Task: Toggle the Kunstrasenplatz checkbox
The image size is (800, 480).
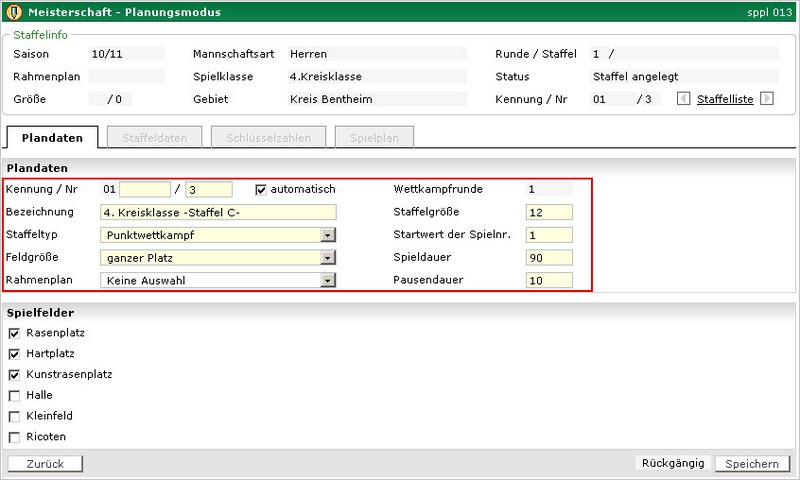Action: [x=14, y=375]
